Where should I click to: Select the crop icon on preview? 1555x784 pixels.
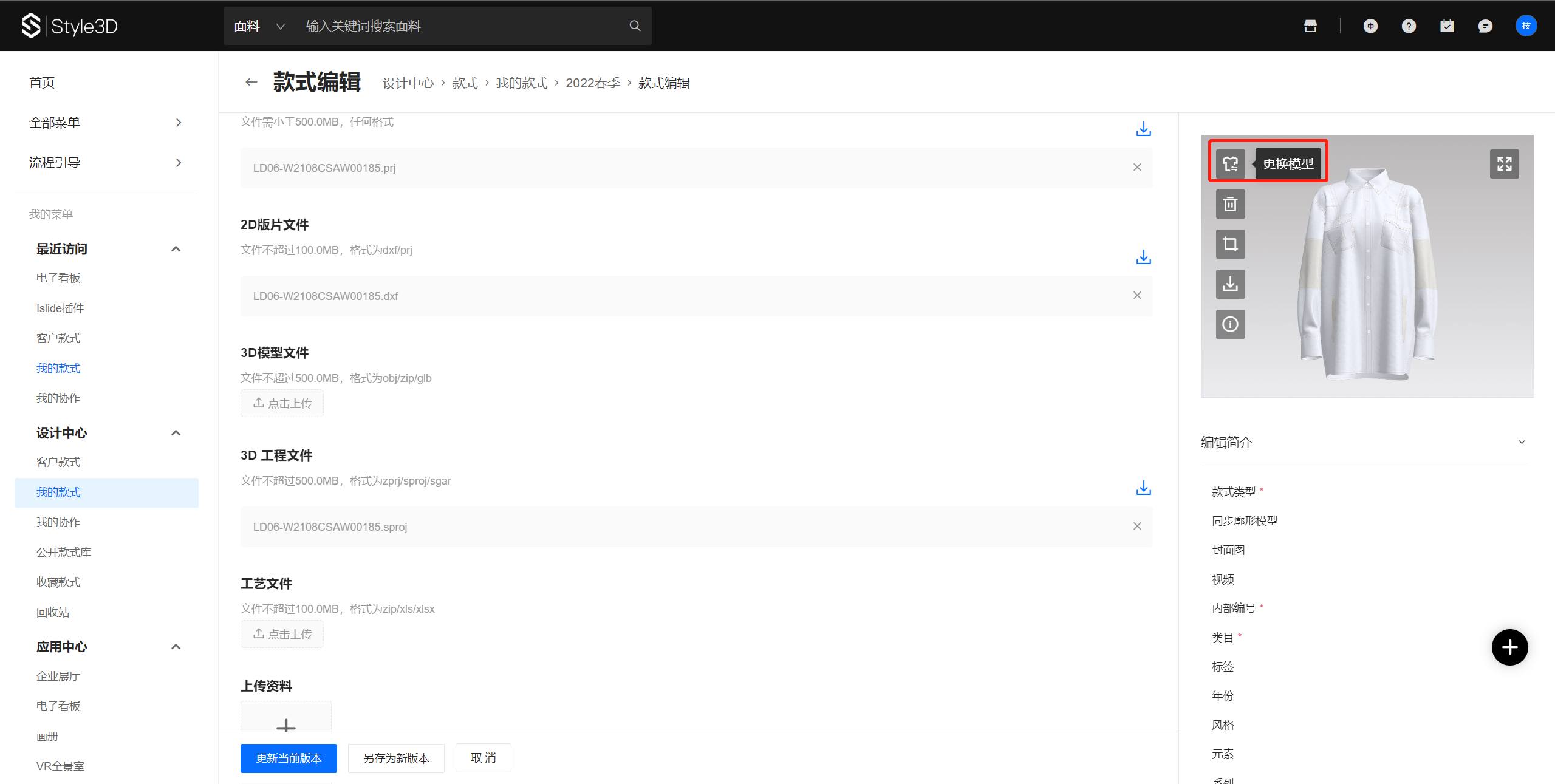pyautogui.click(x=1230, y=244)
